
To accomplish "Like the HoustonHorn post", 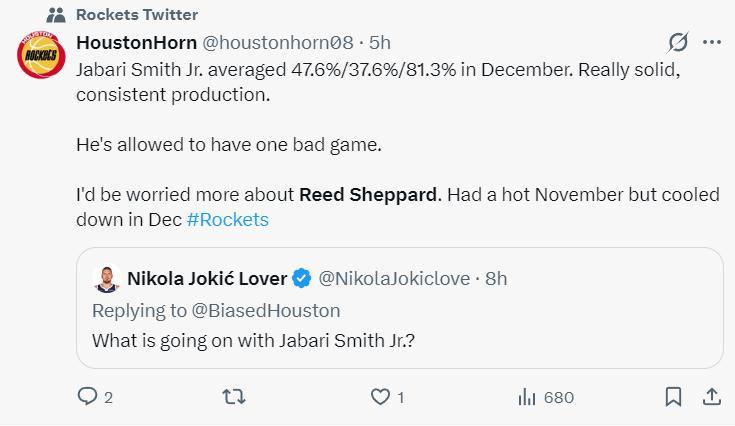I will tap(380, 397).
